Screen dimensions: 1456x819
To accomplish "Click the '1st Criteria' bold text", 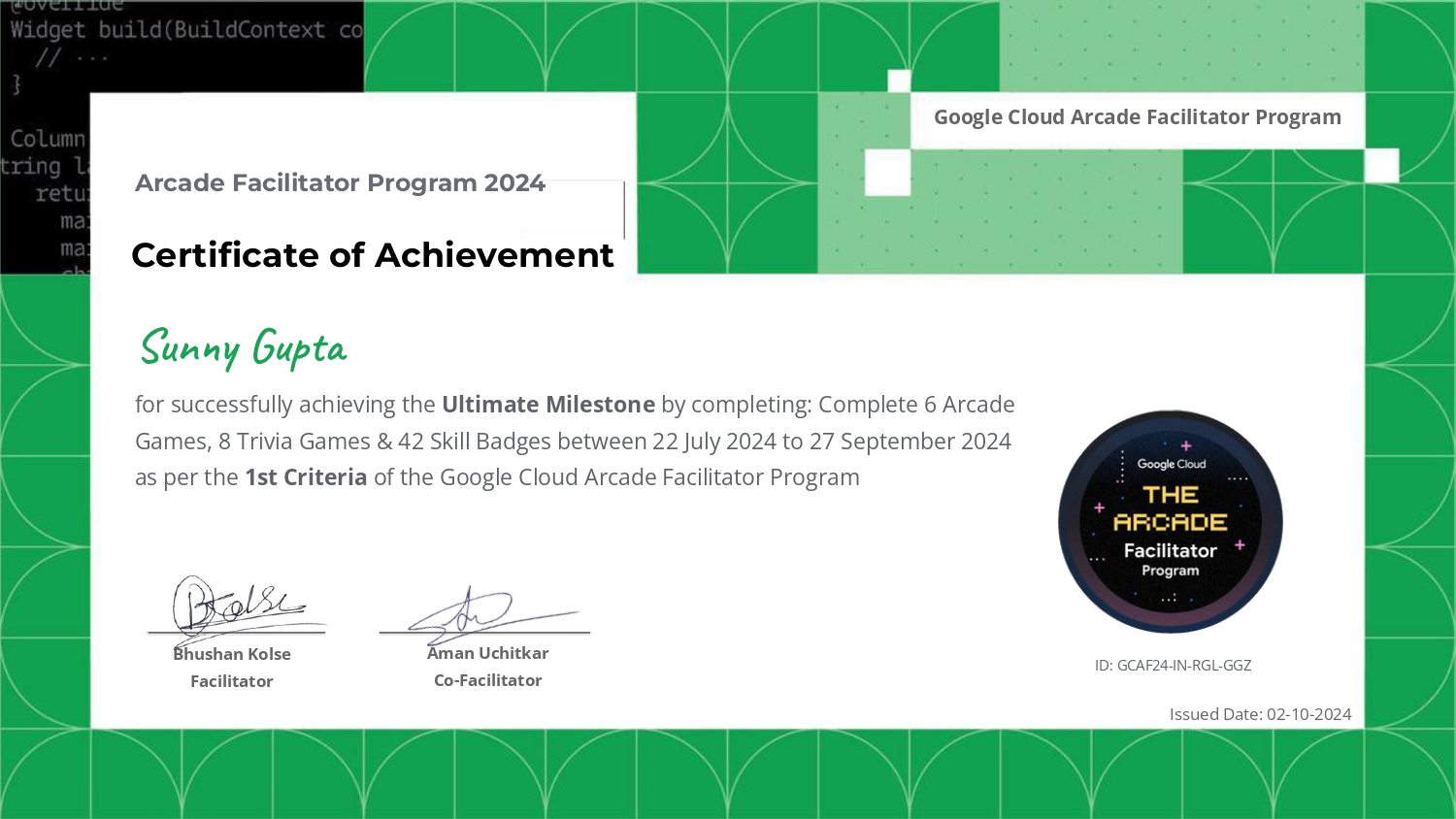I will (x=306, y=477).
